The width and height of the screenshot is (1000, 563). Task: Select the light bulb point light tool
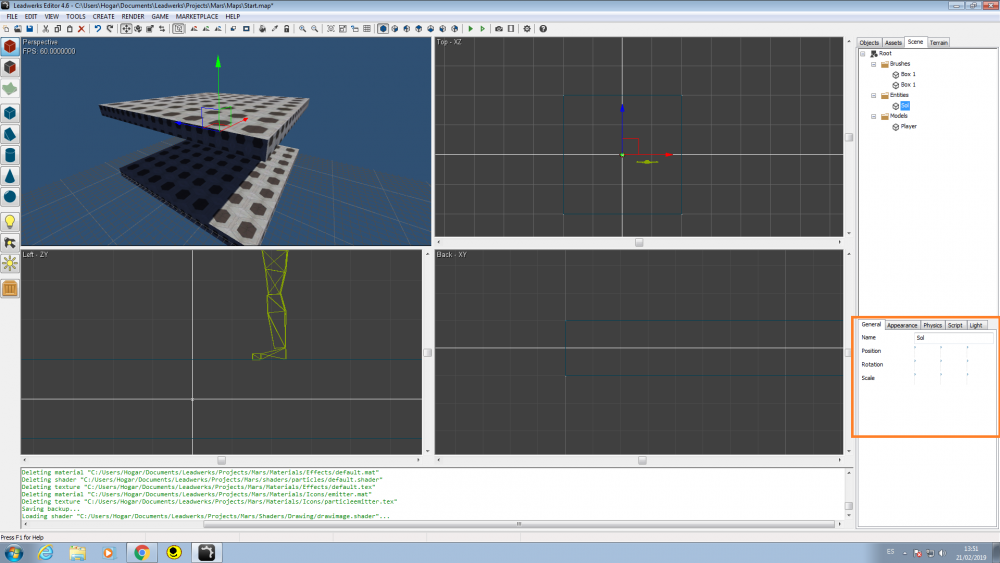(10, 221)
